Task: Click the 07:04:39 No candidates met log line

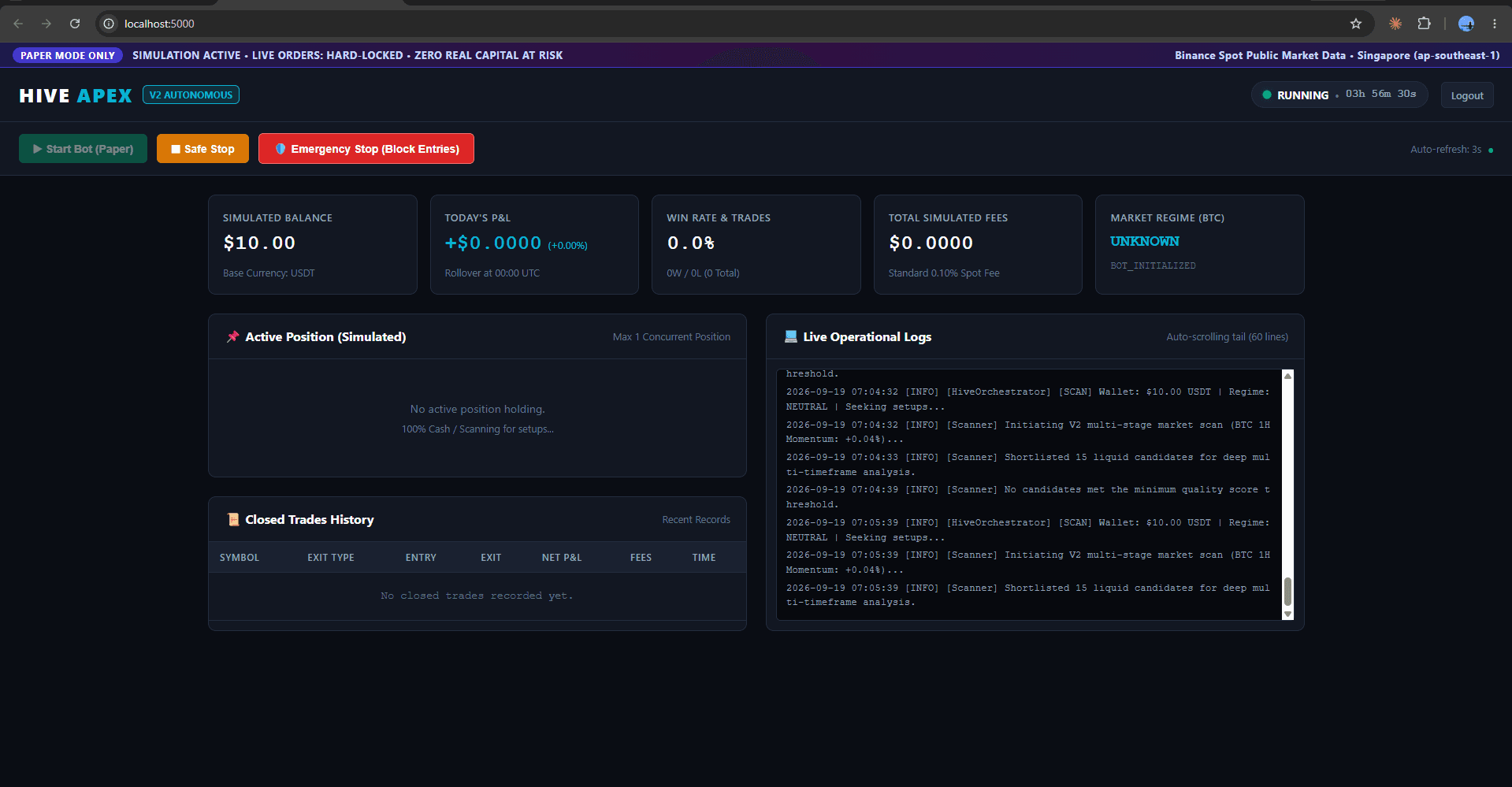Action: pyautogui.click(x=1028, y=497)
